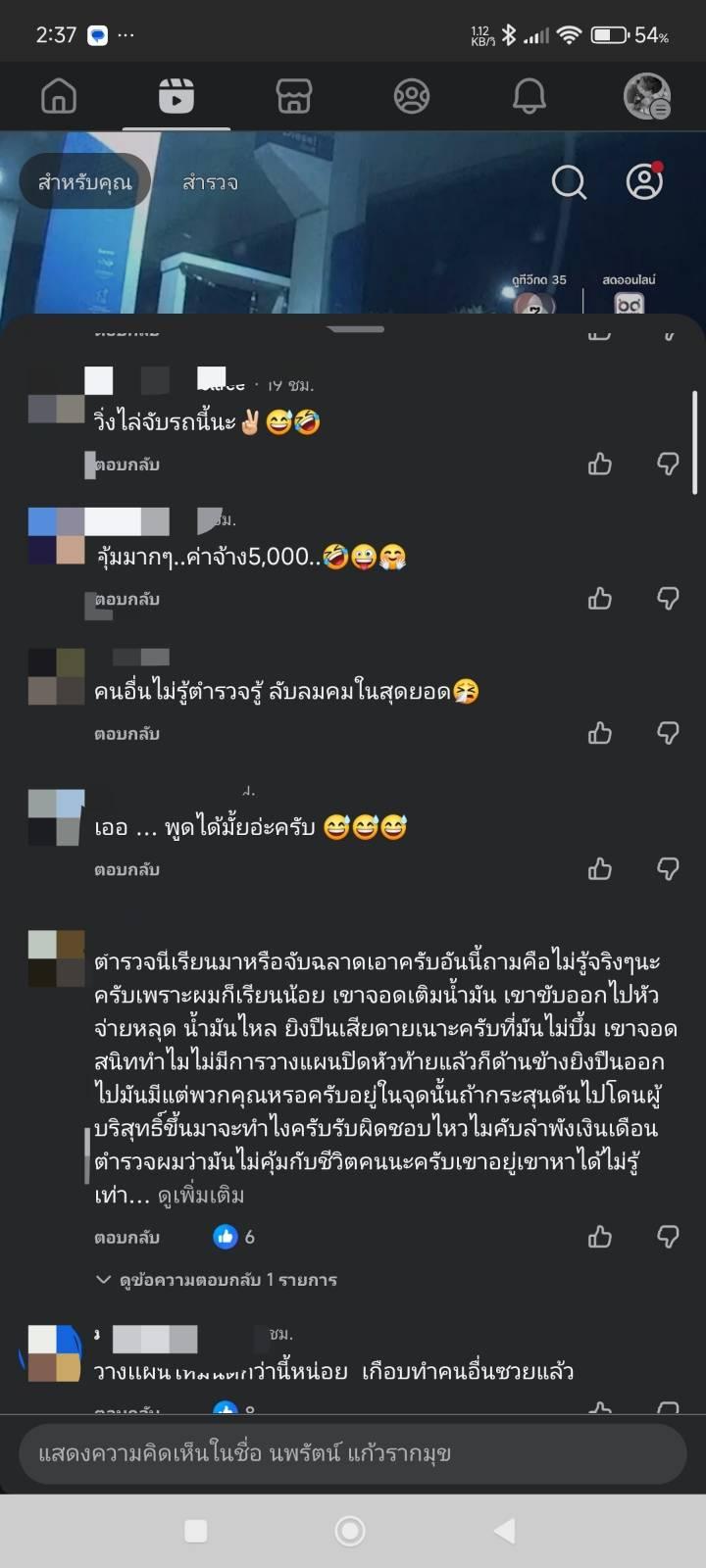Switch to the 'สำรวจ' tab
706x1568 pixels.
210,182
